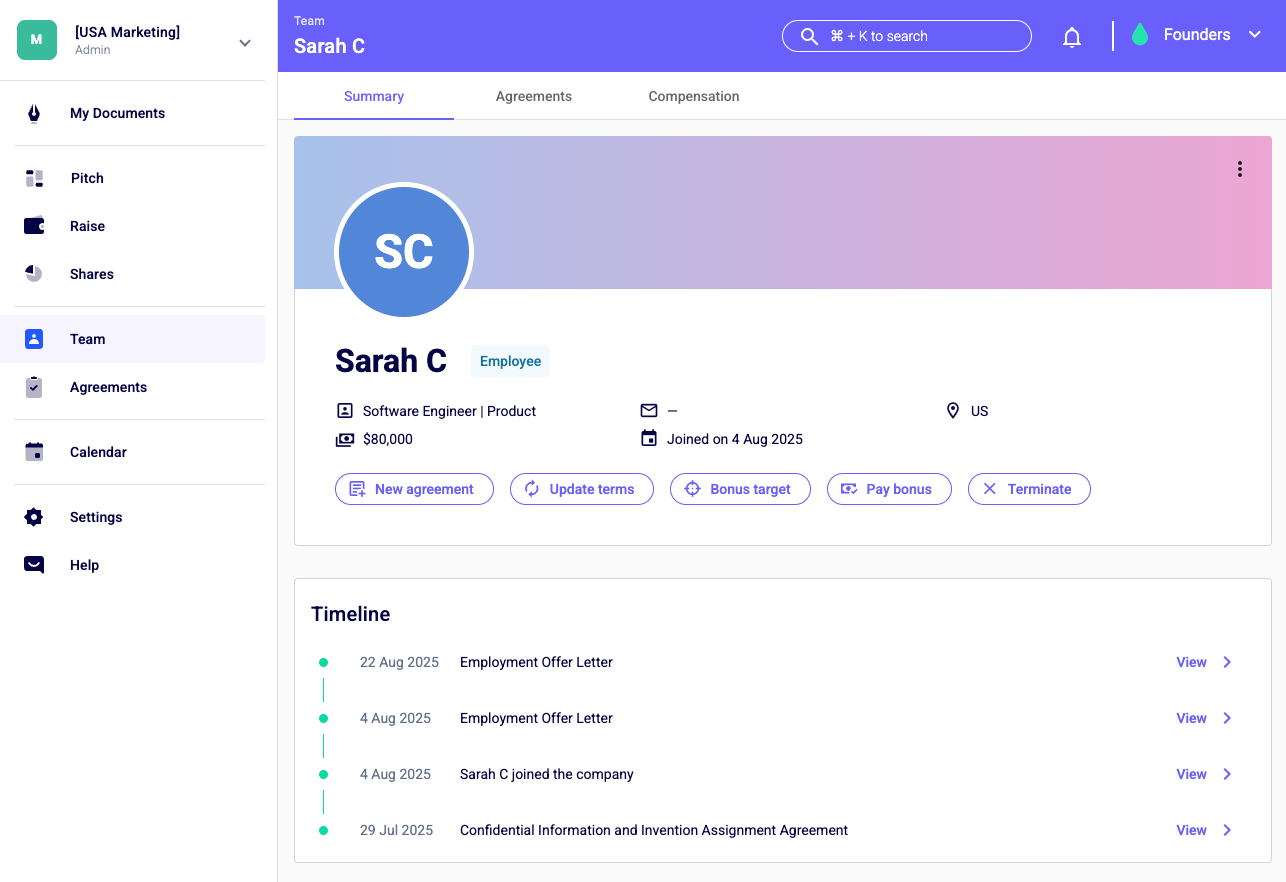
Task: Open Help chat icon
Action: [x=34, y=565]
